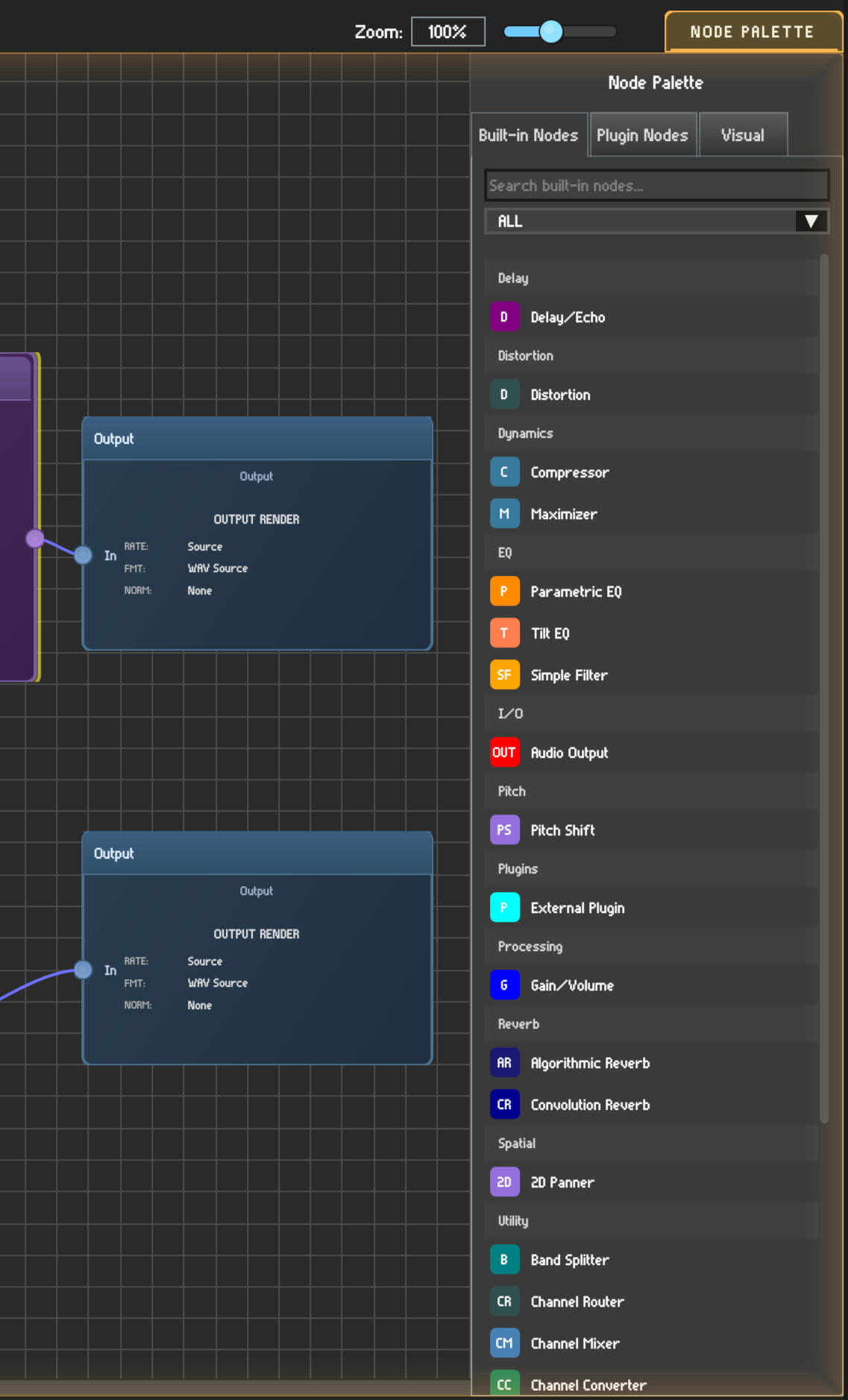
Task: Choose the orange Parametric EQ icon
Action: pos(504,591)
